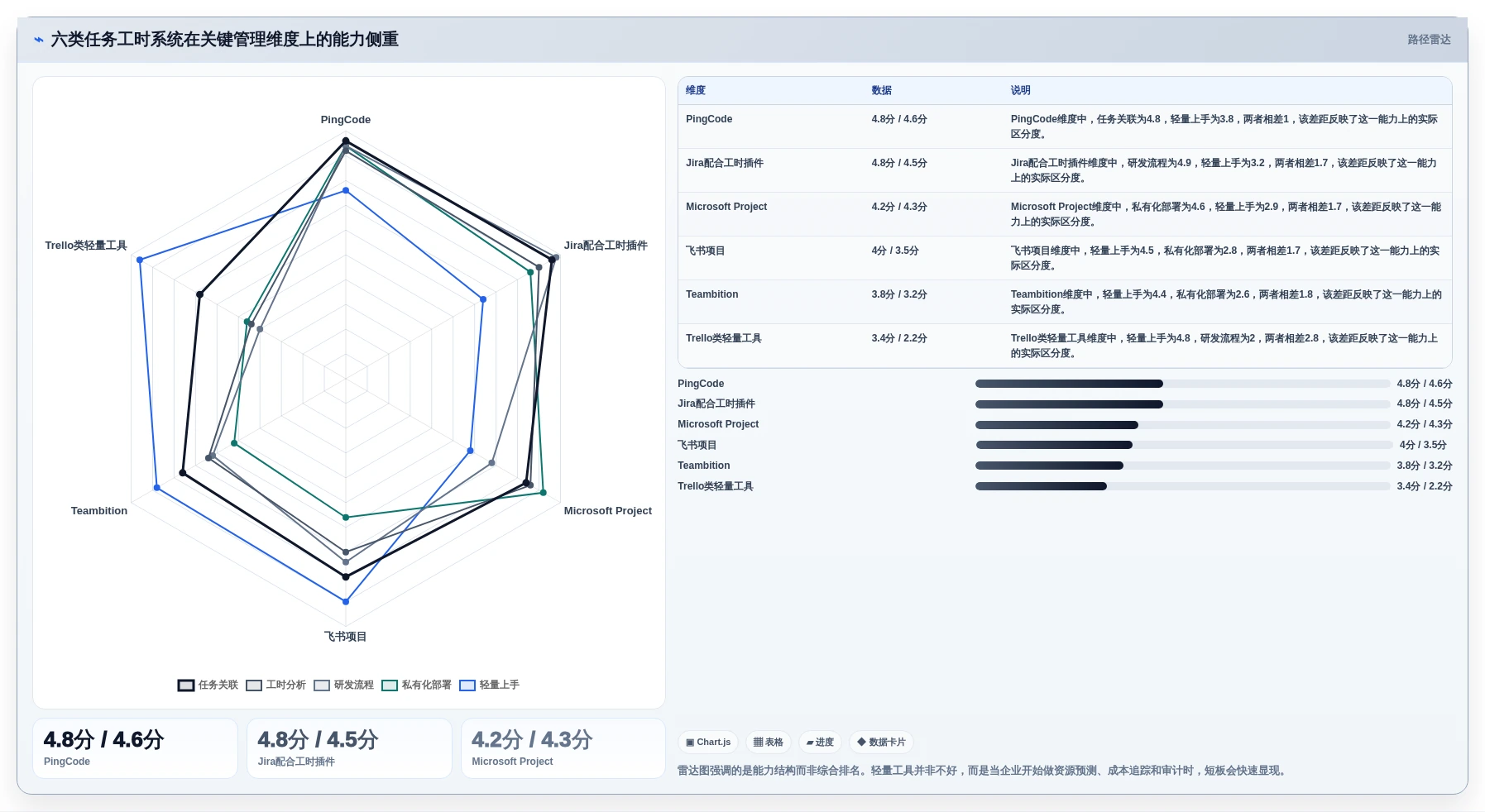Image resolution: width=1485 pixels, height=812 pixels.
Task: Click the blue 轻量上手 point on 飞书项目 axis
Action: (x=346, y=601)
